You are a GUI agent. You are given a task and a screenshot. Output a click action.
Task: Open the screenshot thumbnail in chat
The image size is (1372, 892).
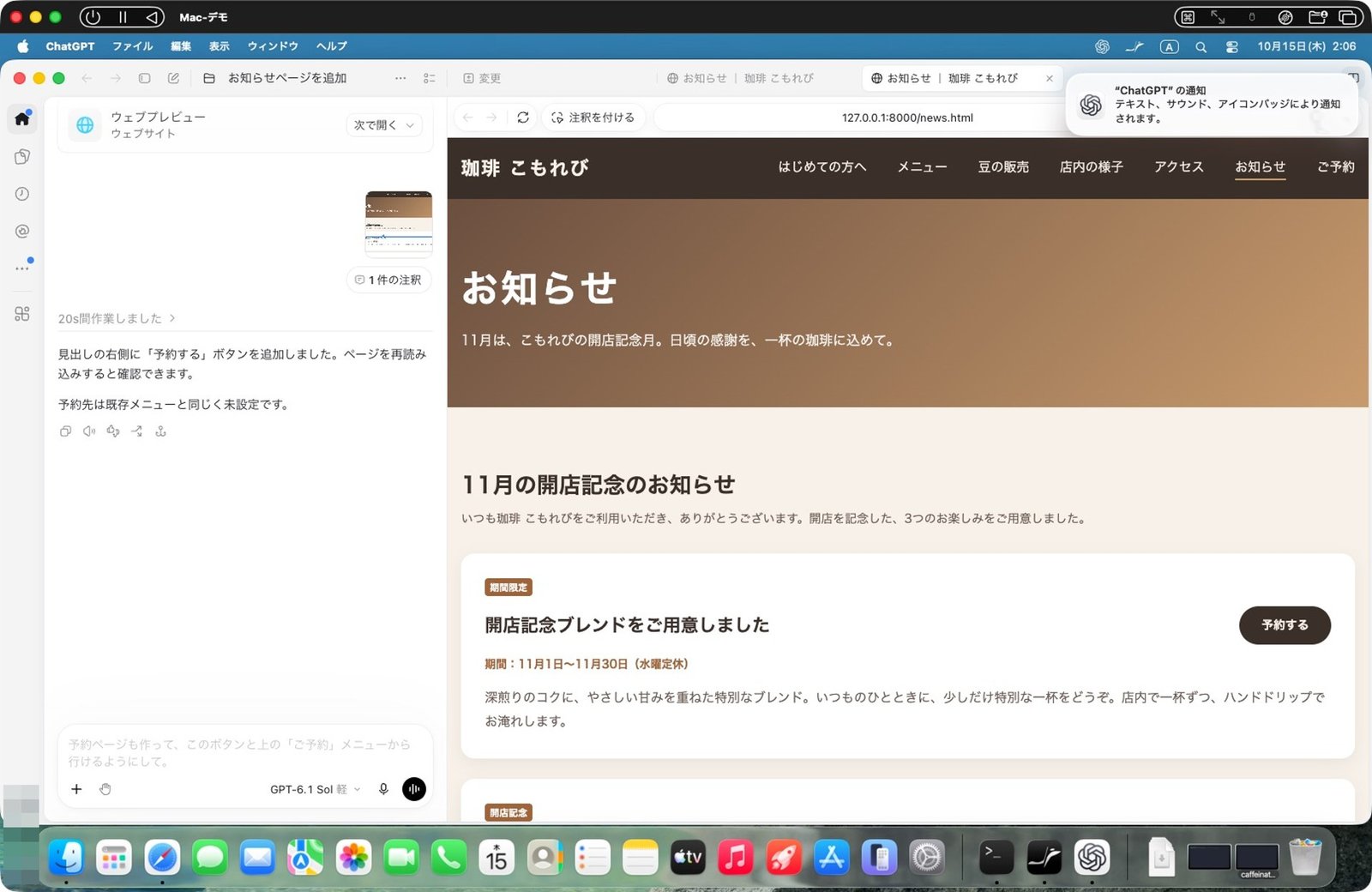coord(399,225)
